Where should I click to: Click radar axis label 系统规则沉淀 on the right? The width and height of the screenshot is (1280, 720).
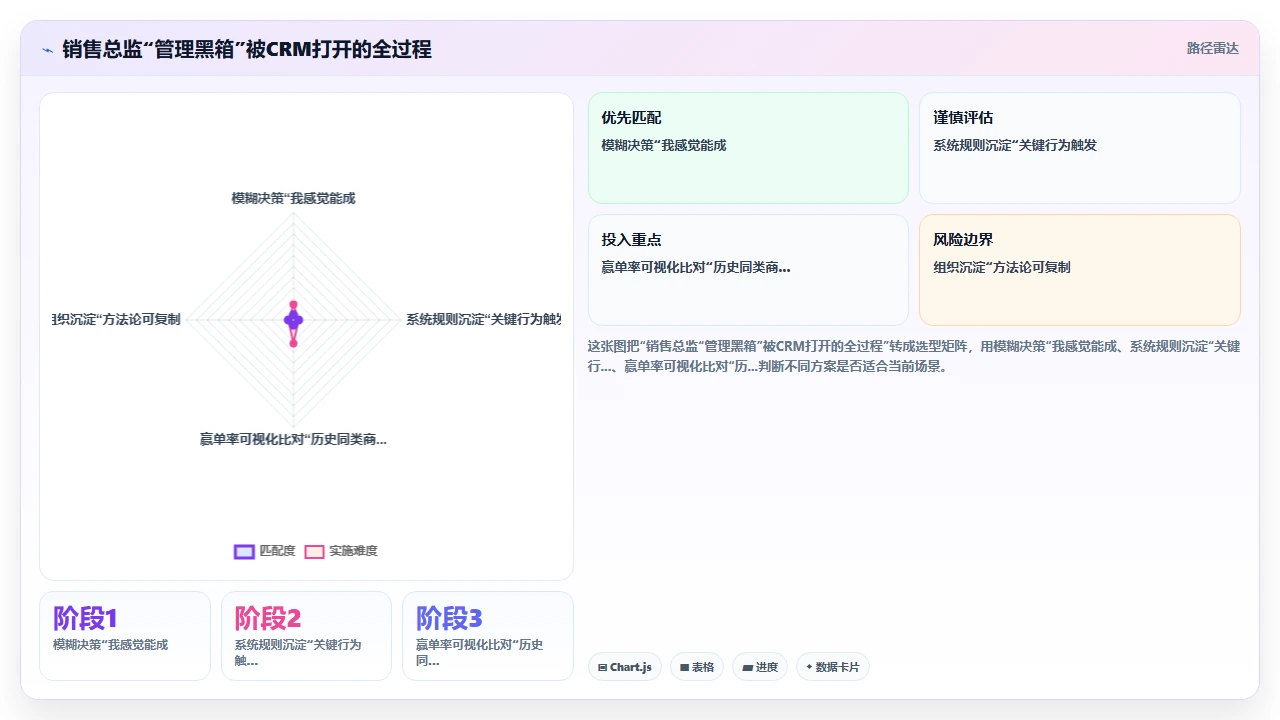[483, 319]
